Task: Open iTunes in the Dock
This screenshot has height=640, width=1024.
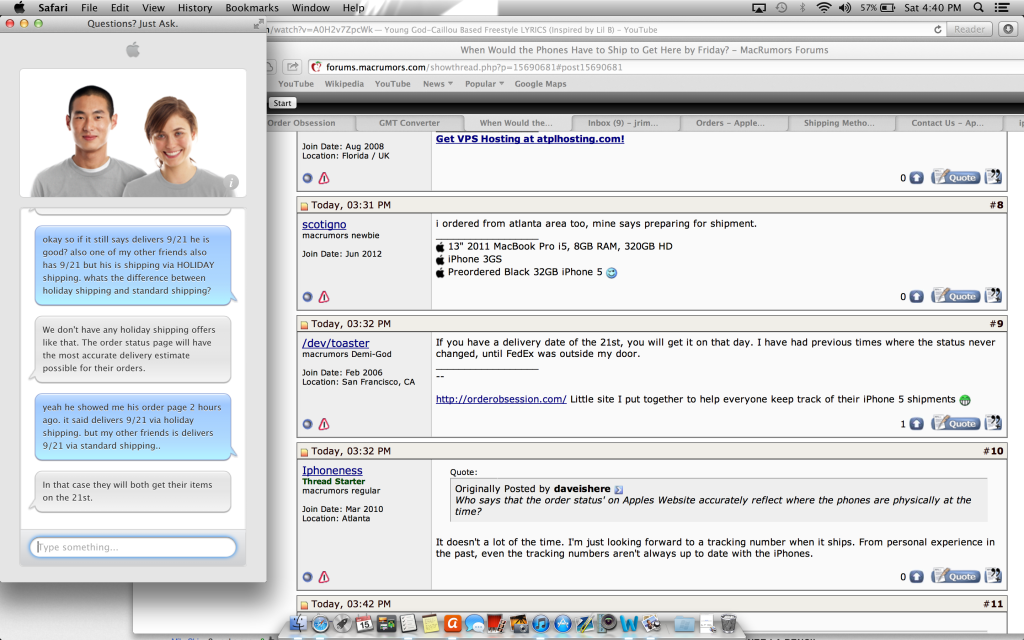Action: [541, 624]
